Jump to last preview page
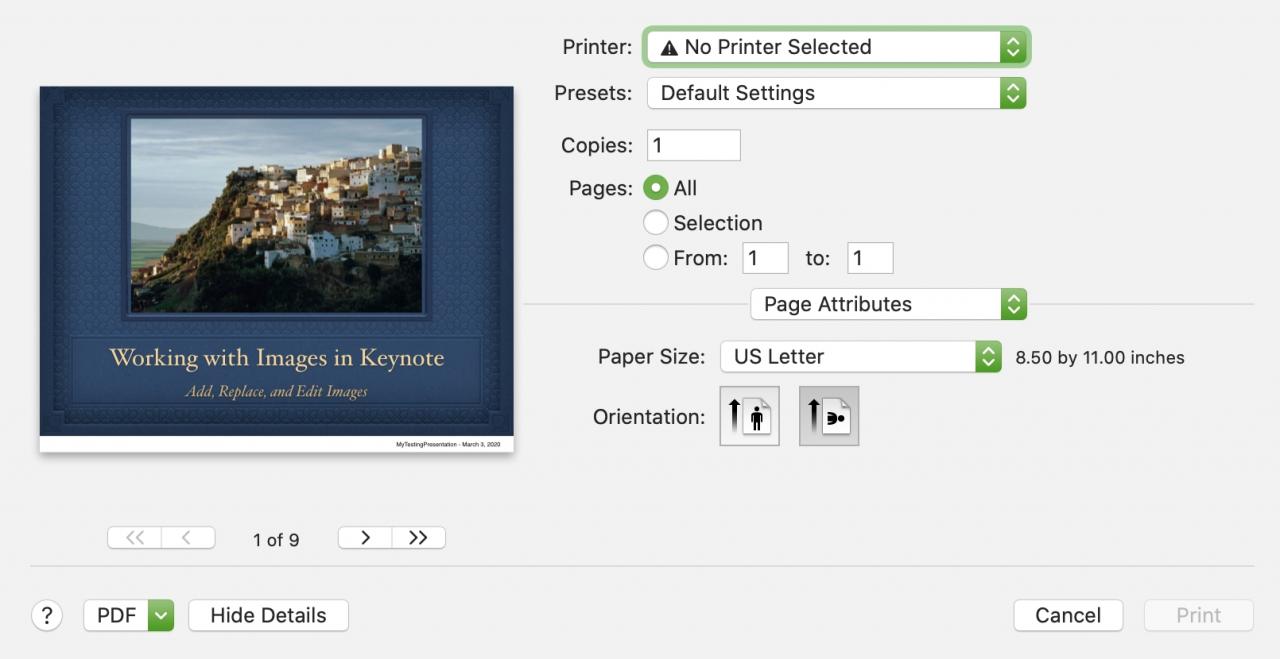Image resolution: width=1280 pixels, height=659 pixels. (x=418, y=538)
